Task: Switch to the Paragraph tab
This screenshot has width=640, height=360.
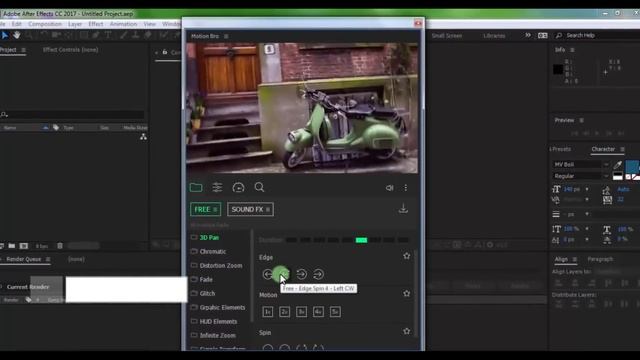Action: pos(600,259)
